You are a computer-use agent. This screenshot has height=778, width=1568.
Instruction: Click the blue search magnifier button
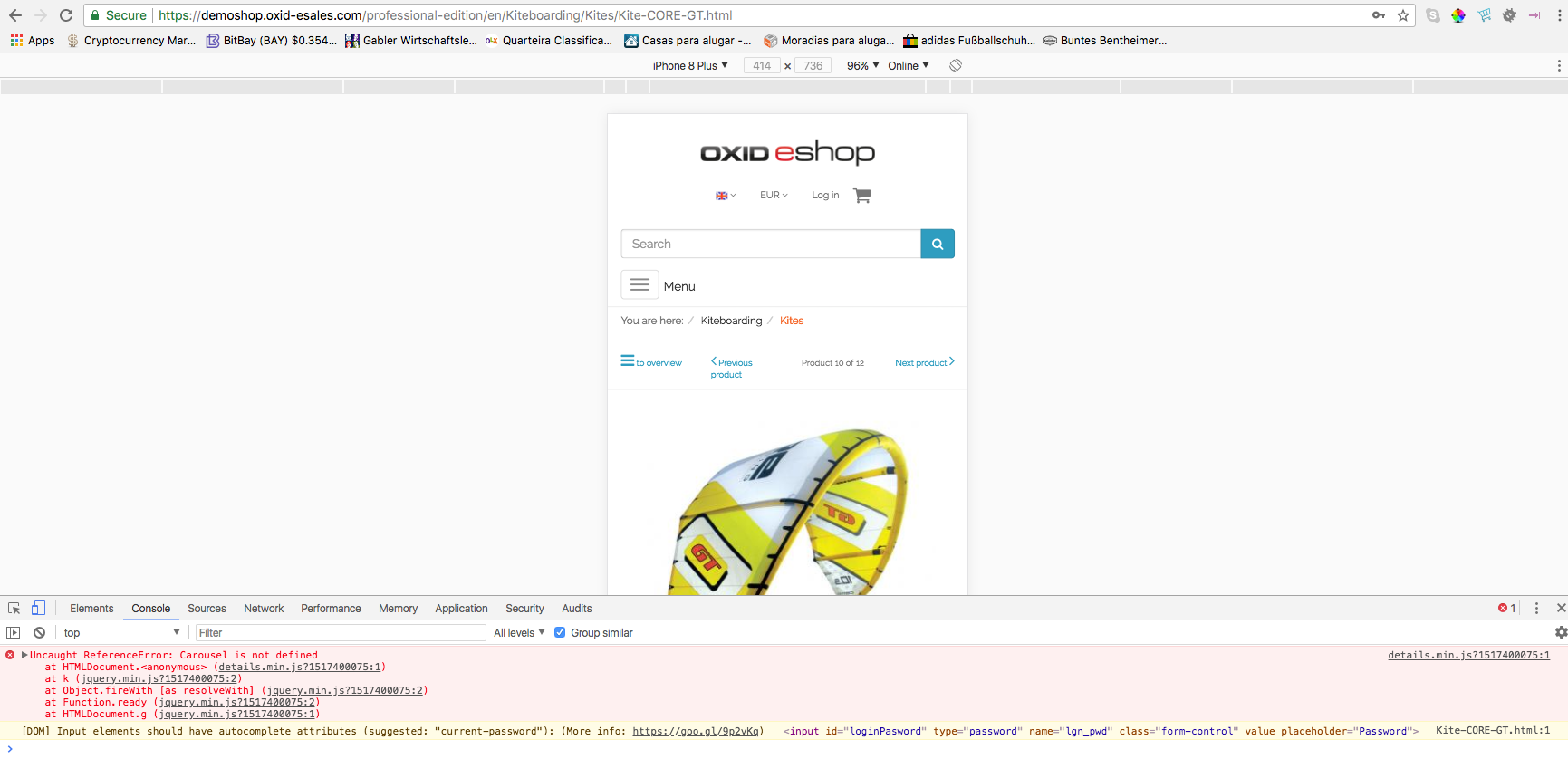937,244
